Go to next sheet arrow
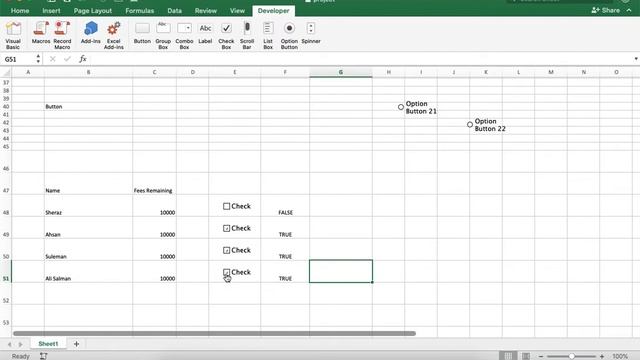The image size is (640, 360). click(20, 344)
